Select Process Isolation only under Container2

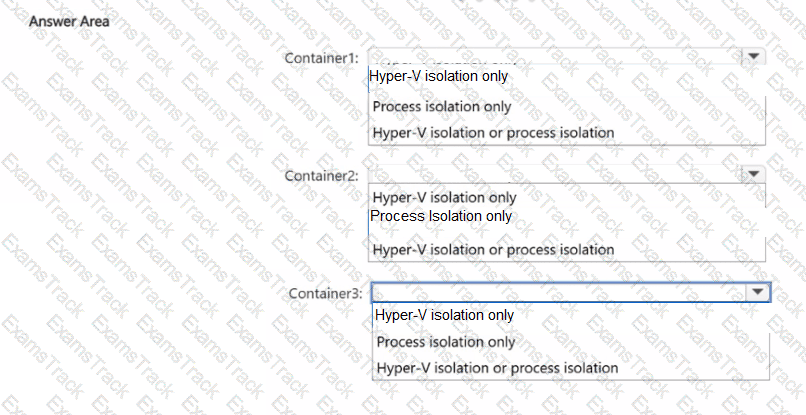(x=440, y=216)
